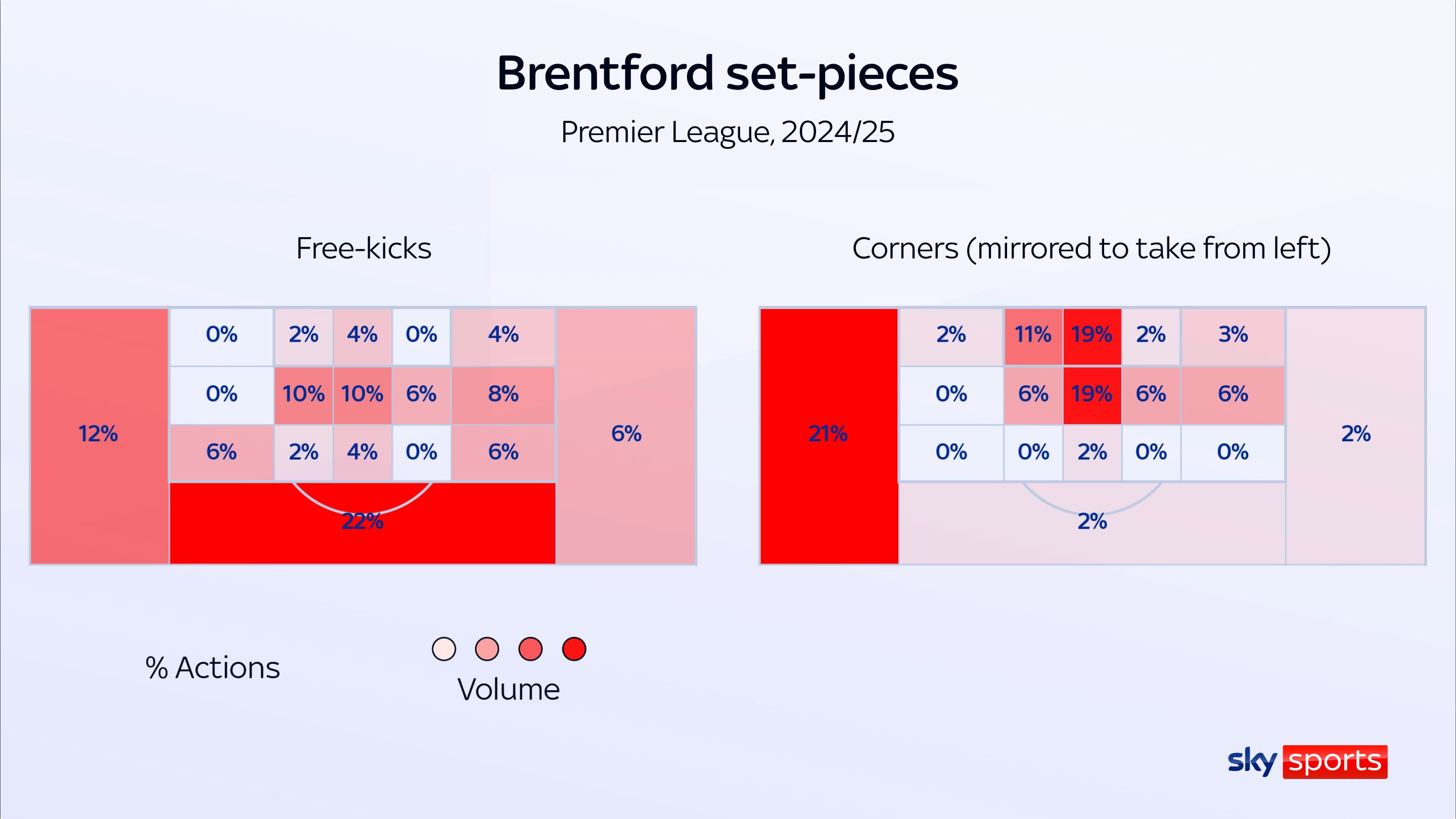Click the right-side 2% corners zone
1456x819 pixels.
pos(1355,434)
